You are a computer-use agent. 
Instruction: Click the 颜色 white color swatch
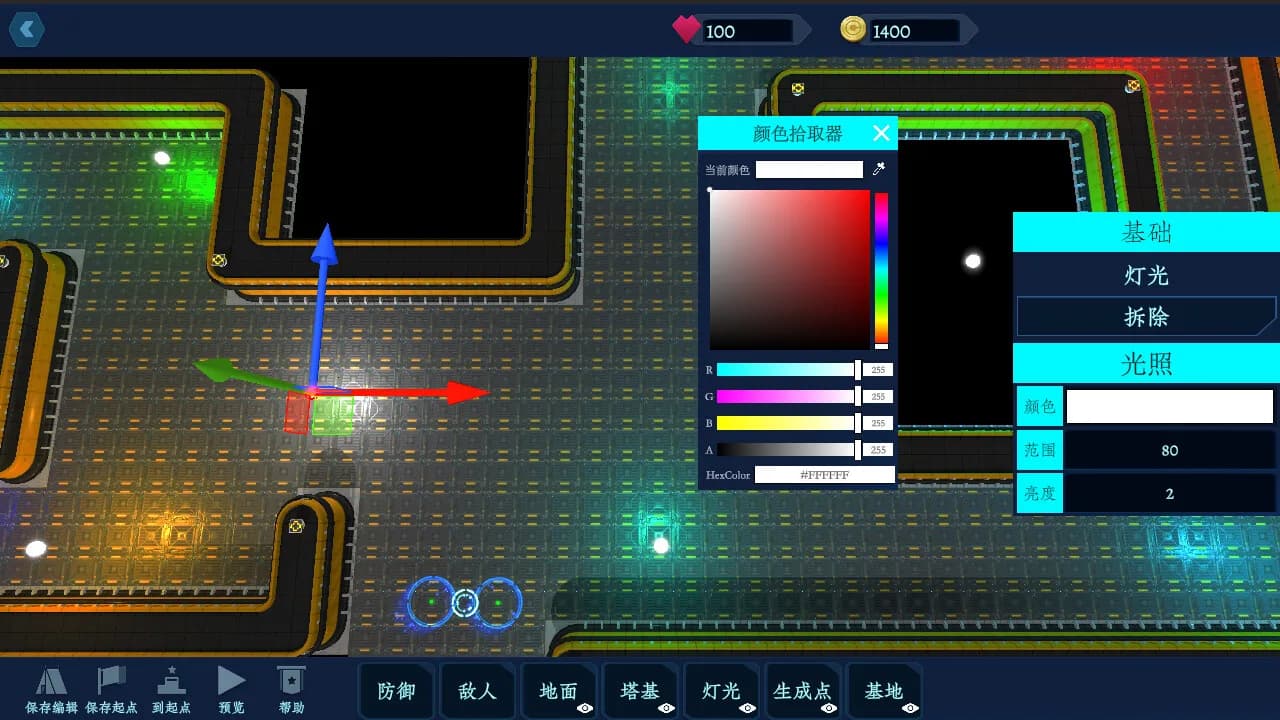click(x=1169, y=407)
